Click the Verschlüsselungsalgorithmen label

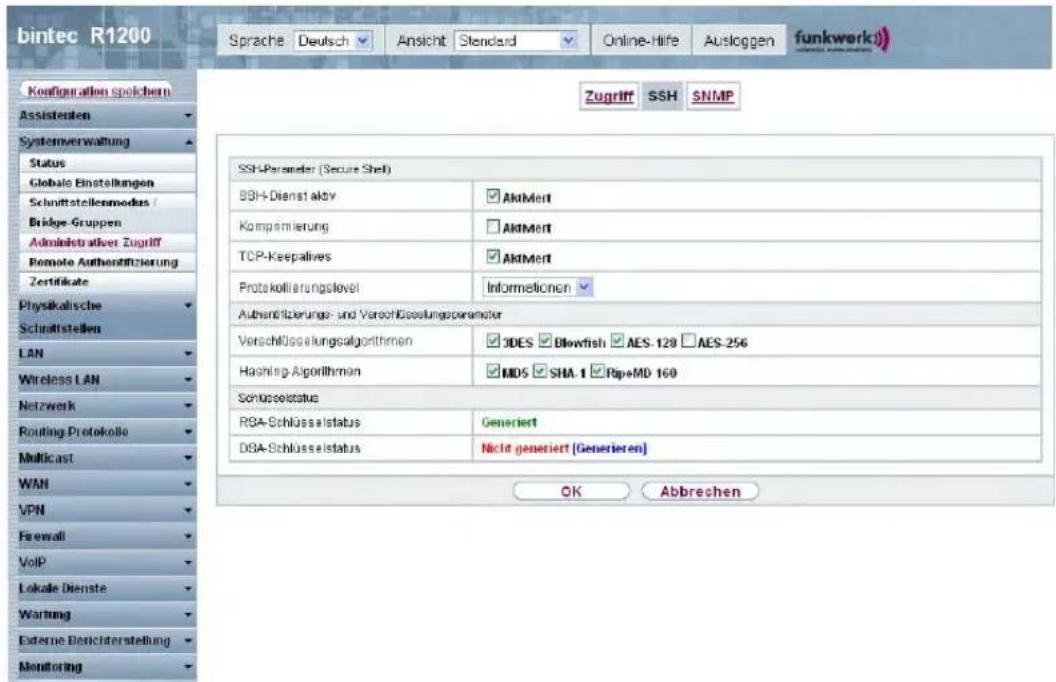[x=325, y=341]
